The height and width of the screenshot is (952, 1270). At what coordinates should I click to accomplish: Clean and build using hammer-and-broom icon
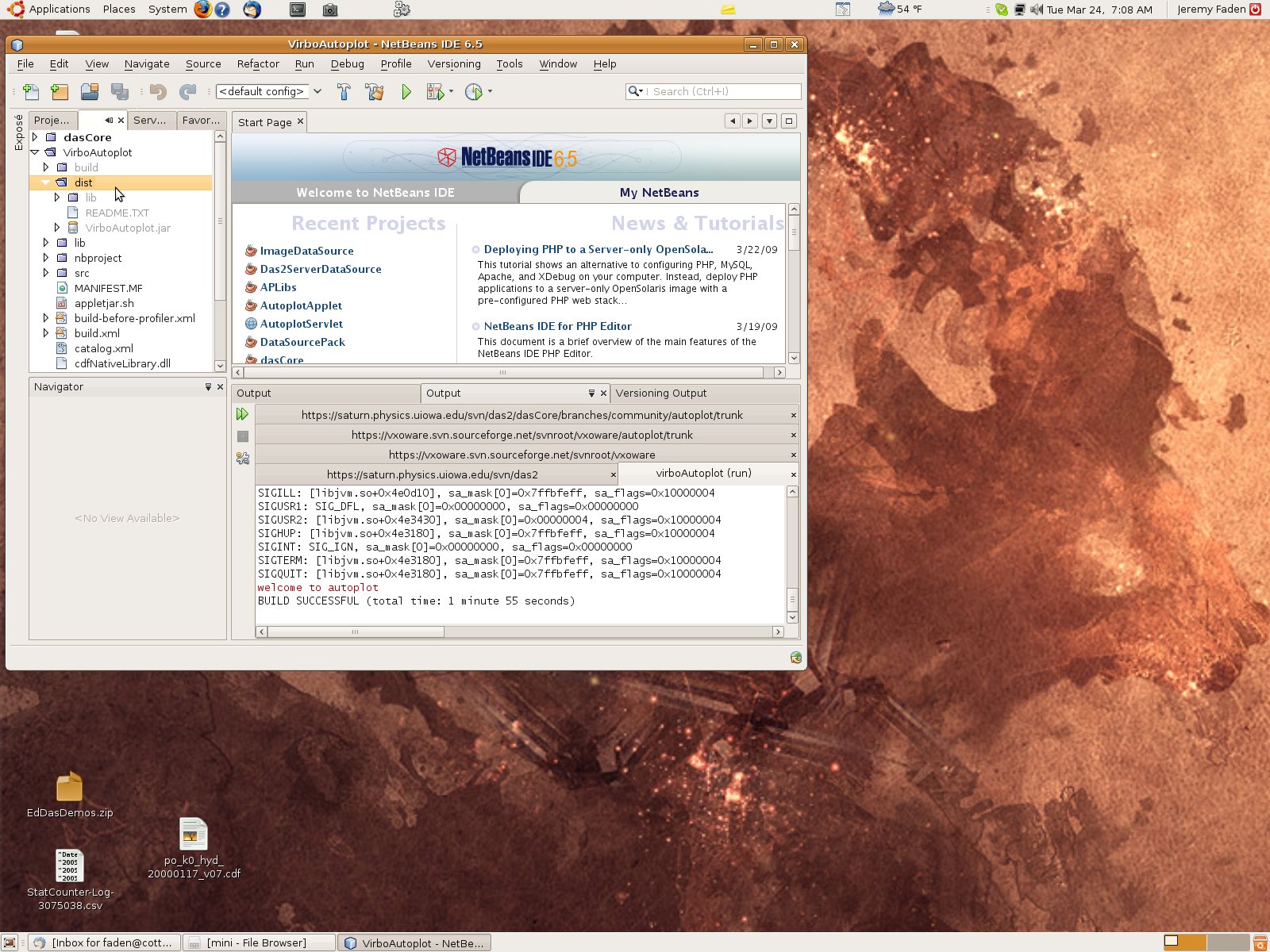pos(374,92)
